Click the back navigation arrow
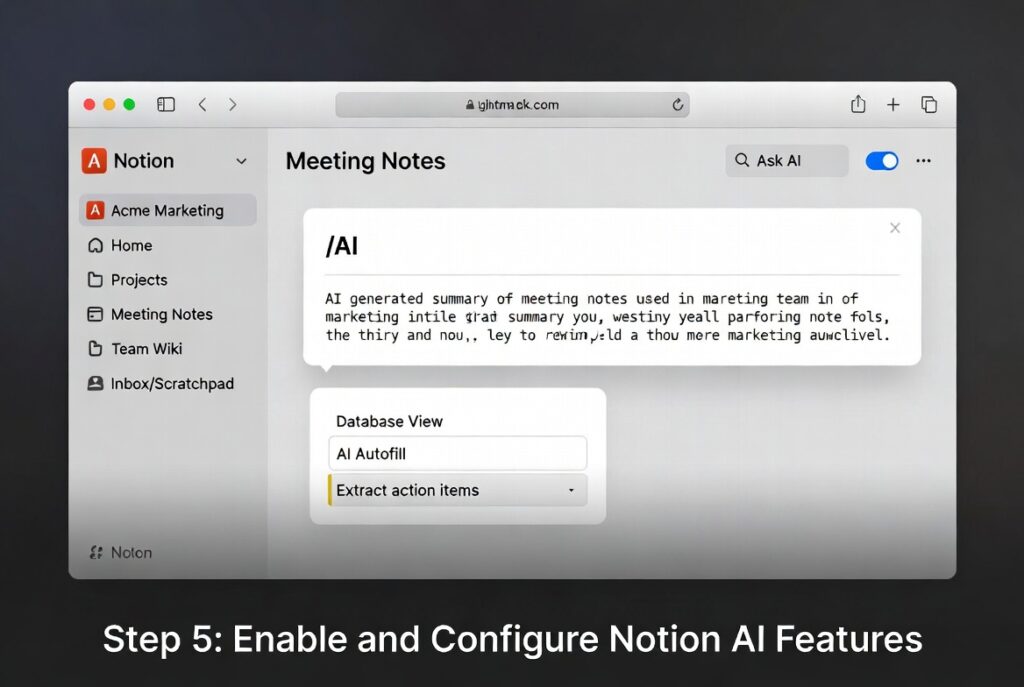 203,104
